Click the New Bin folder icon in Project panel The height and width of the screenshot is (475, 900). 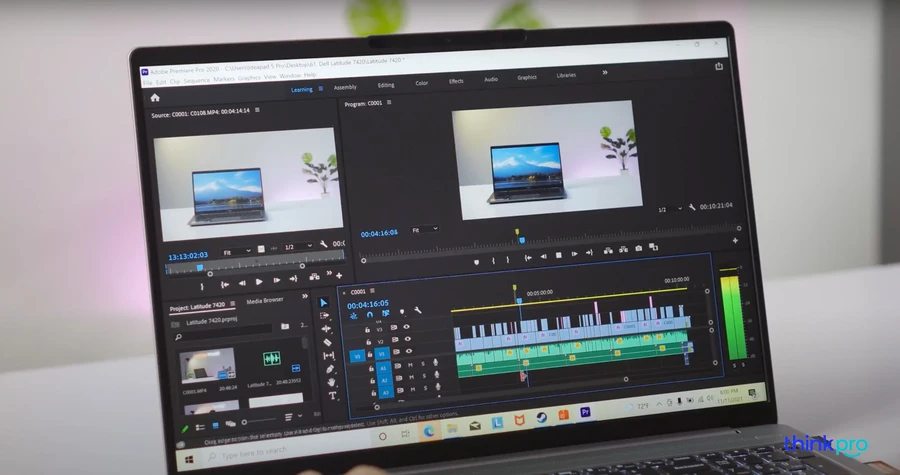(285, 326)
